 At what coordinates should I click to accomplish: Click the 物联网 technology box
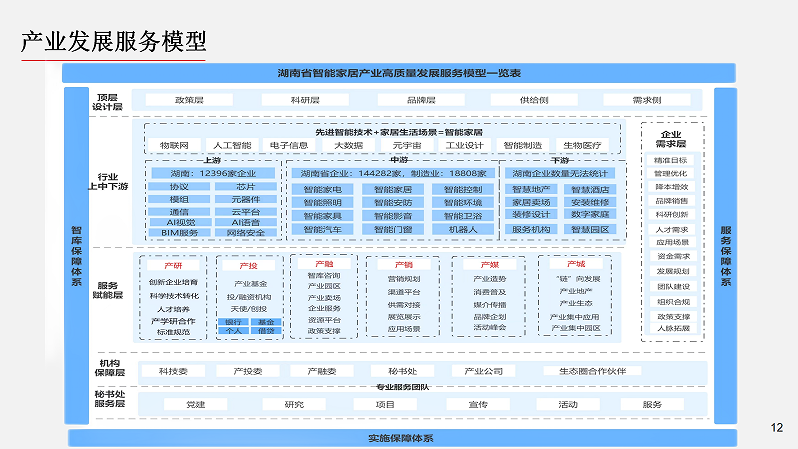pos(174,145)
